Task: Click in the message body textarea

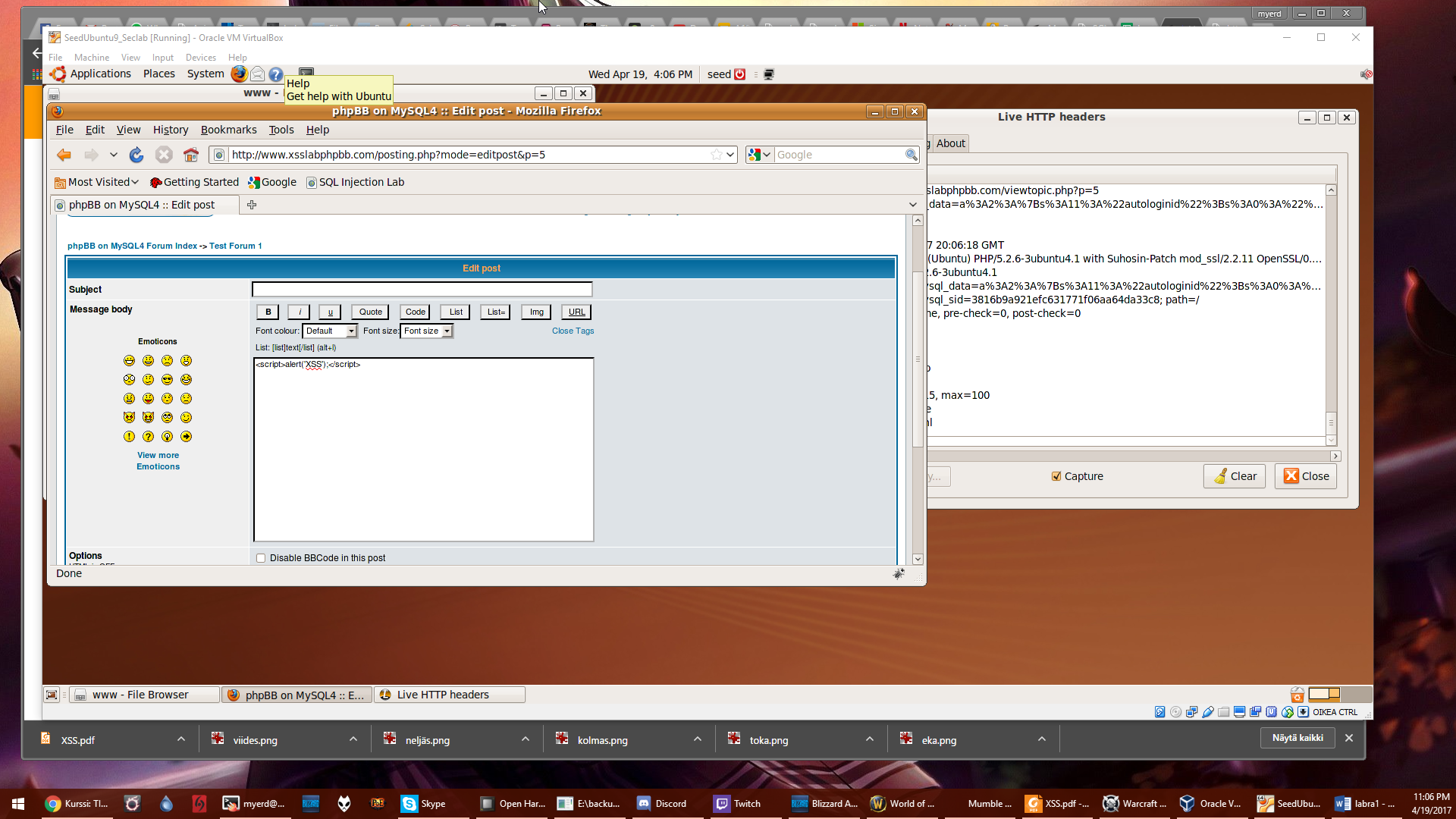Action: (x=423, y=450)
